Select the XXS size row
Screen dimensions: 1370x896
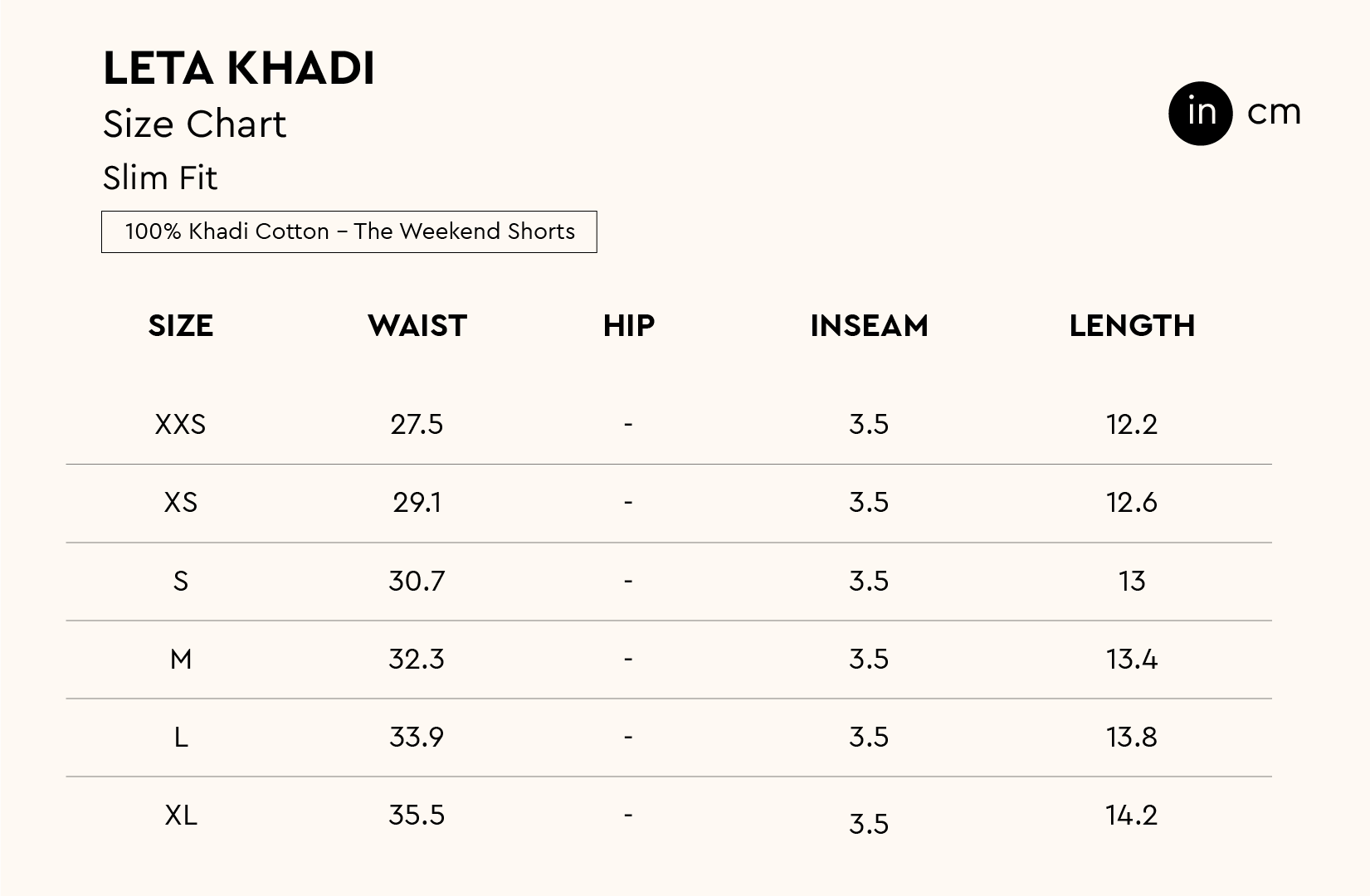pyautogui.click(x=180, y=425)
